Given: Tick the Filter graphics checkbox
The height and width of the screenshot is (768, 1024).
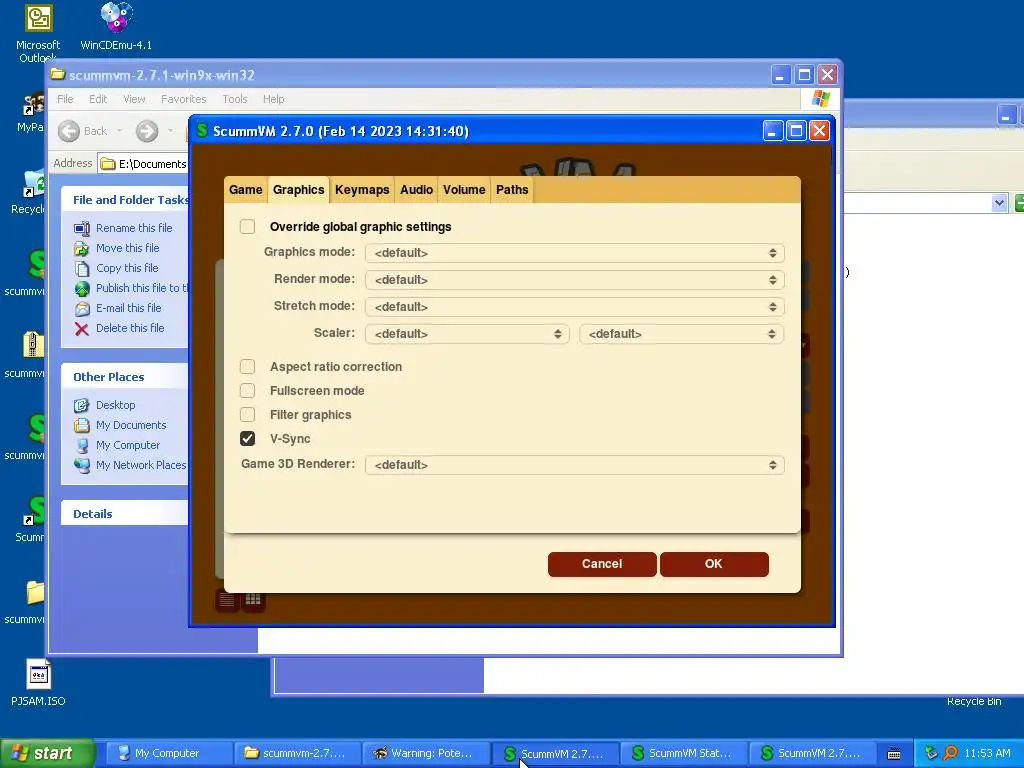Looking at the screenshot, I should pyautogui.click(x=248, y=415).
